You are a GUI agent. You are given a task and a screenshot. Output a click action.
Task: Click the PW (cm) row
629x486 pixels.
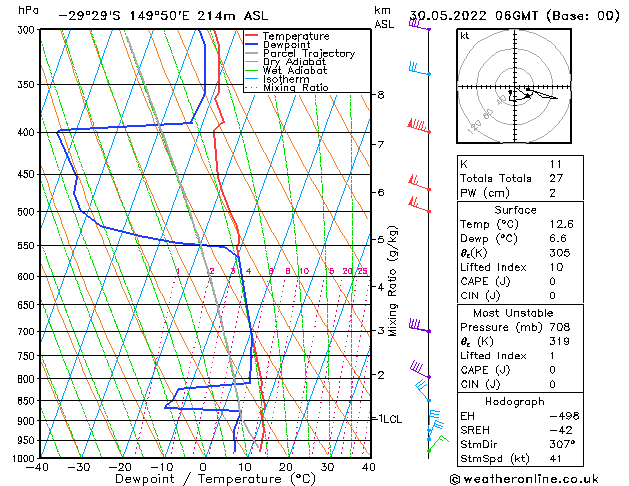tap(520, 193)
